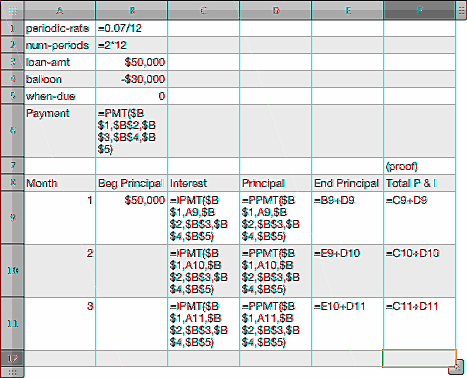Image resolution: width=467 pixels, height=378 pixels.
Task: Select column E header
Action: pos(348,11)
